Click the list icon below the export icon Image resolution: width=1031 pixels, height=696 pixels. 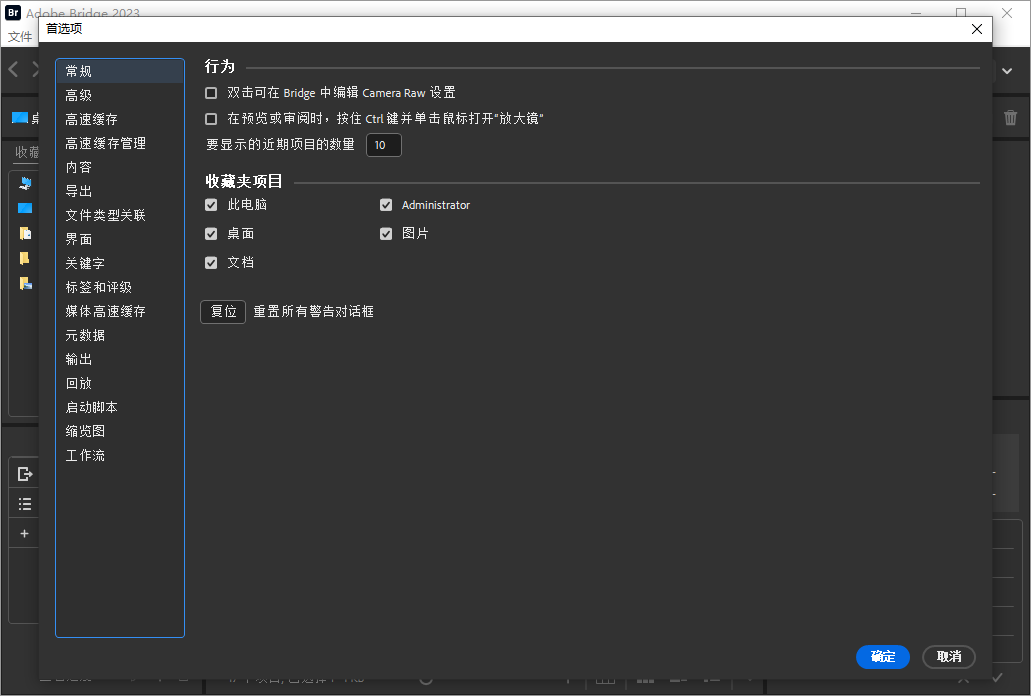pos(23,503)
